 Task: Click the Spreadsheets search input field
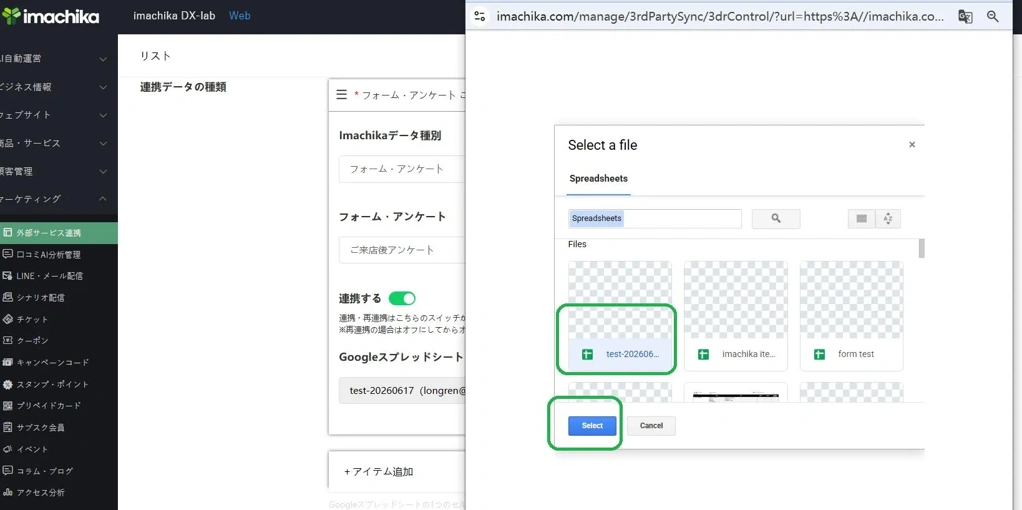pos(654,219)
